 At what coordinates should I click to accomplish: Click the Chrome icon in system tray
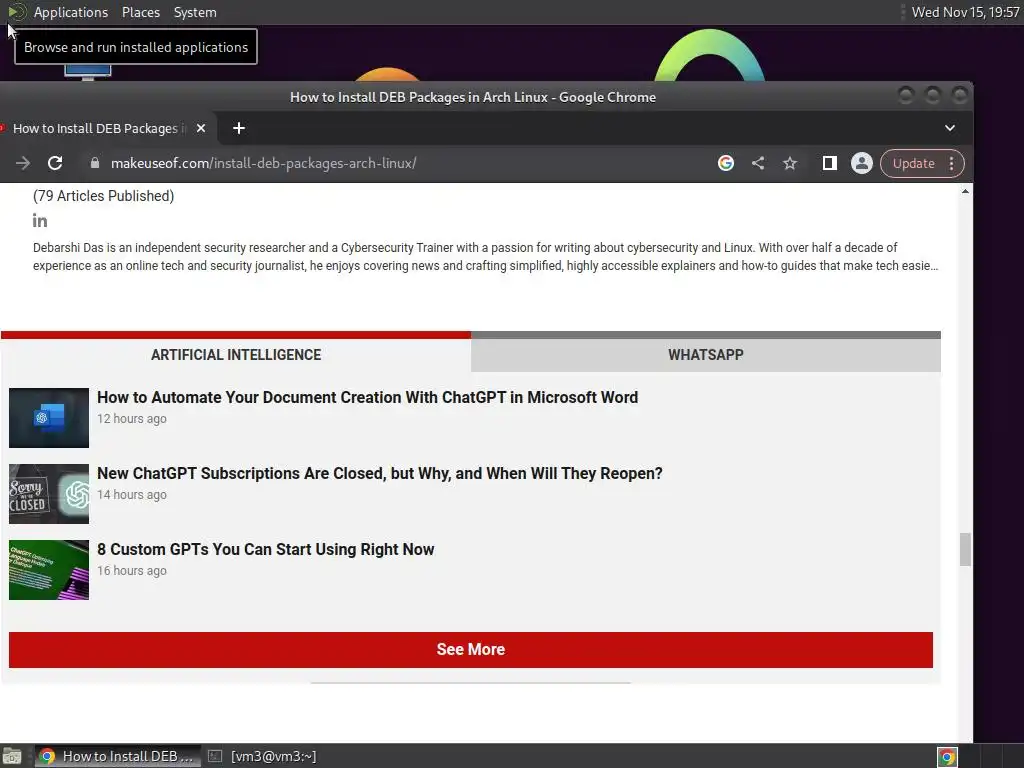pos(947,757)
